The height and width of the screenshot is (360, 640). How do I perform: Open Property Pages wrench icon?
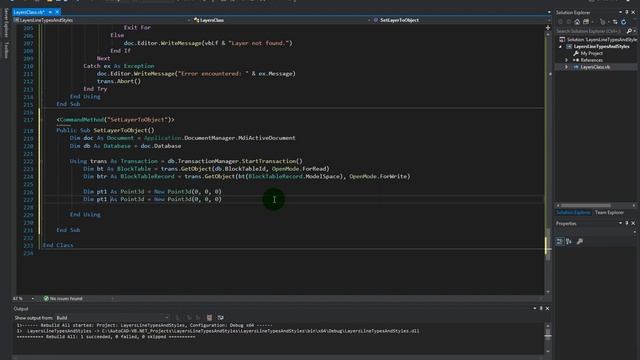tap(580, 242)
